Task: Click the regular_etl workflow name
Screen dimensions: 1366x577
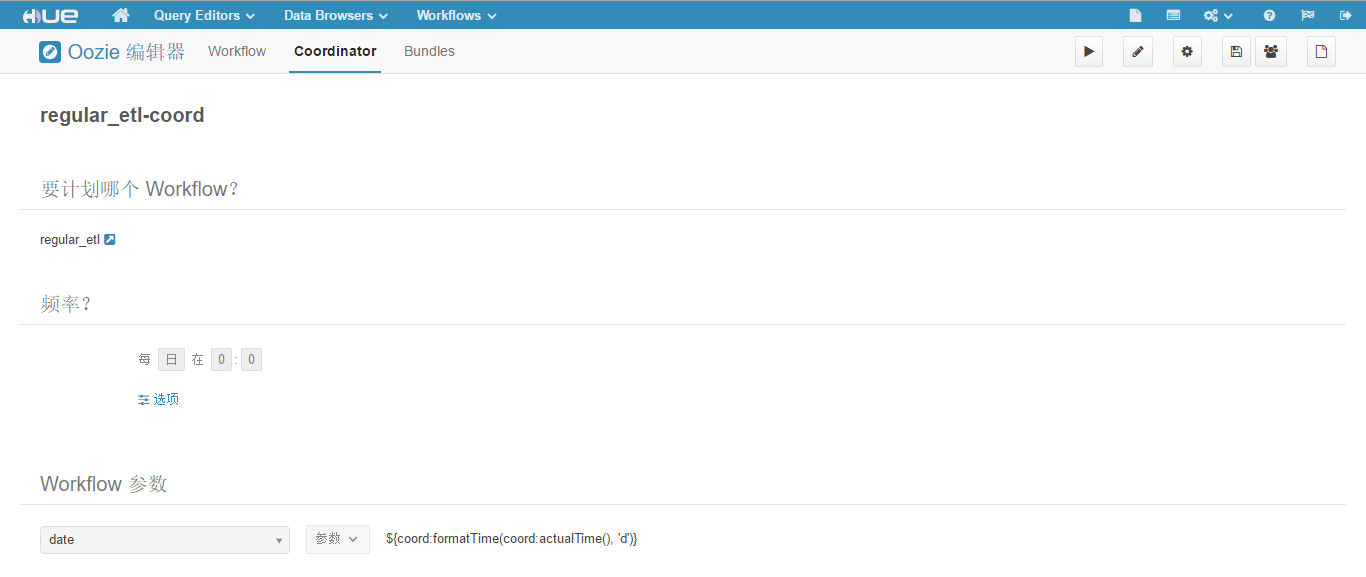Action: point(70,240)
